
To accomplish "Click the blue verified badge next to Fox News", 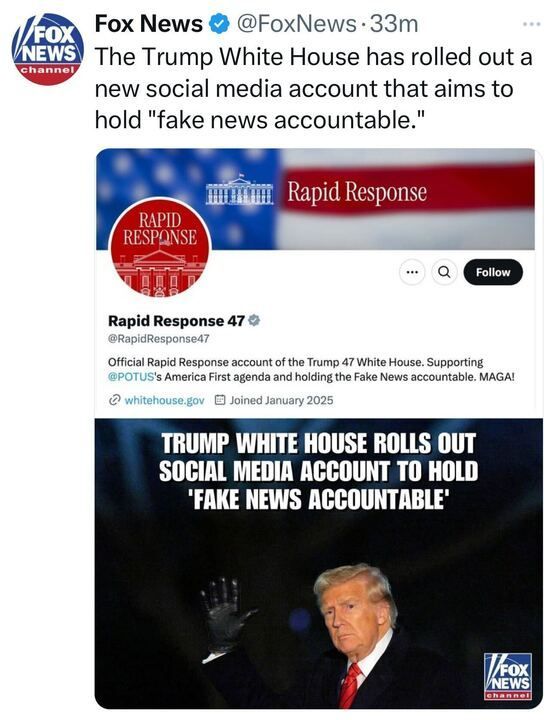I will coord(219,24).
